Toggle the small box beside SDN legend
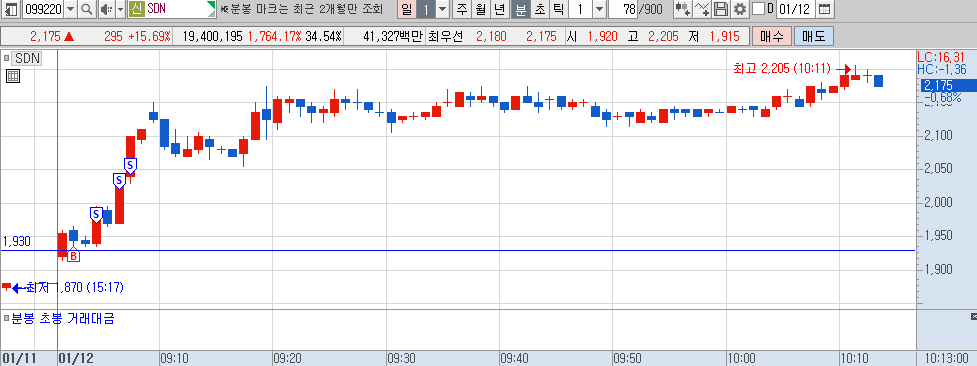The image size is (977, 366). tap(7, 59)
